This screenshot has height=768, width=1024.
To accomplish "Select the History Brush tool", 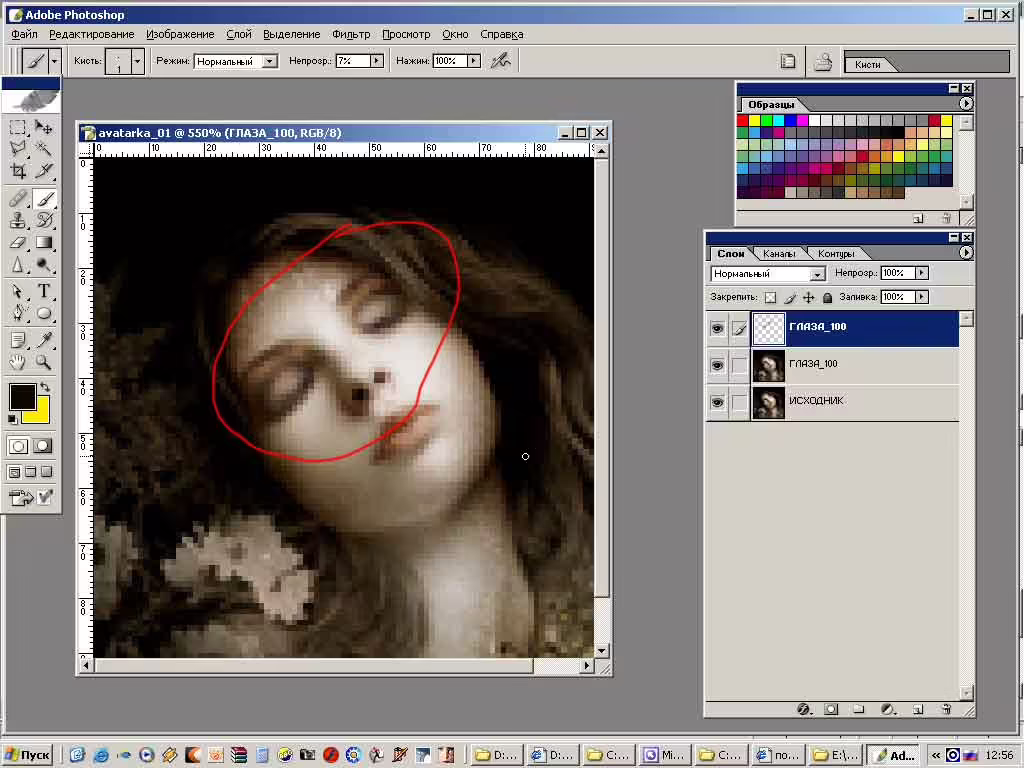I will [44, 220].
